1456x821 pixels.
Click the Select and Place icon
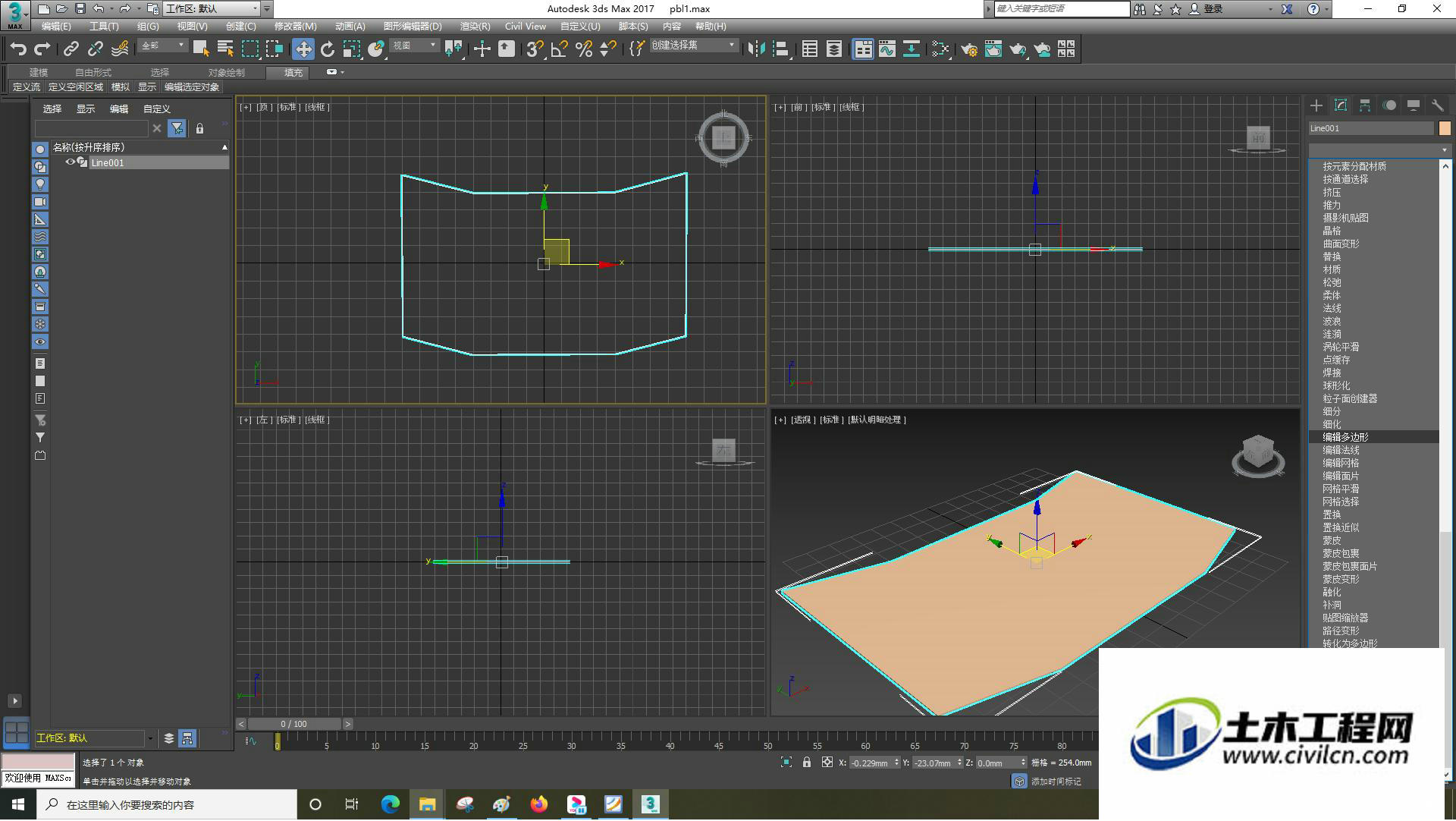376,49
